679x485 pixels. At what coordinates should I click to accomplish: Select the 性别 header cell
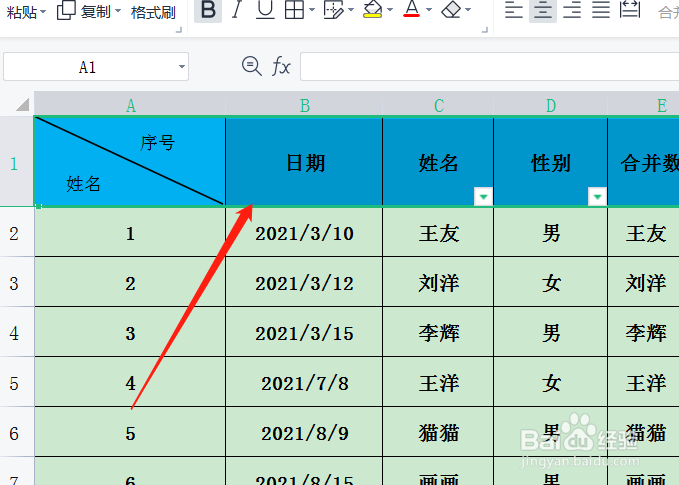click(x=550, y=162)
